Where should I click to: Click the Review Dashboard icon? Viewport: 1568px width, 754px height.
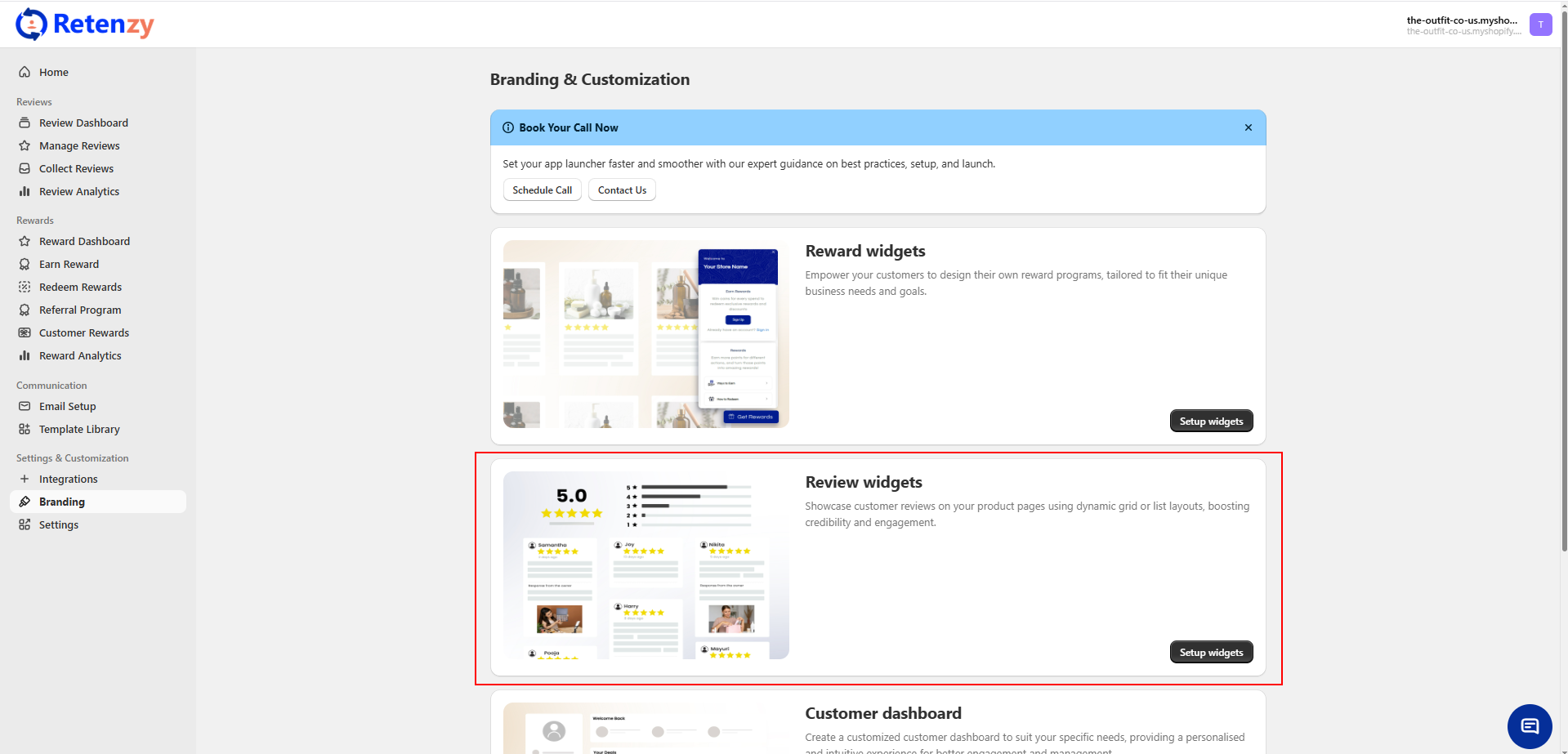tap(25, 123)
